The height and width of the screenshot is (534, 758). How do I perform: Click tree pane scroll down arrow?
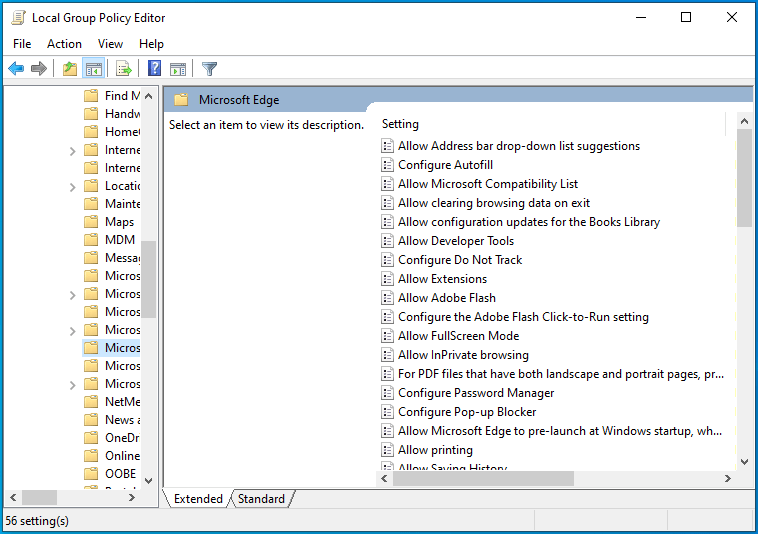pyautogui.click(x=149, y=481)
